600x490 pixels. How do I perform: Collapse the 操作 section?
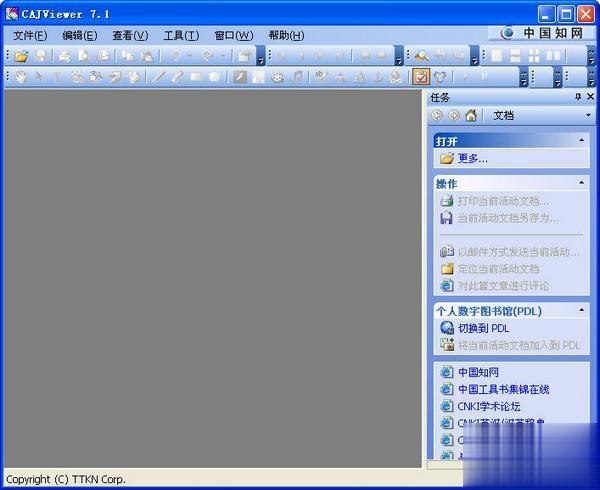click(x=582, y=183)
